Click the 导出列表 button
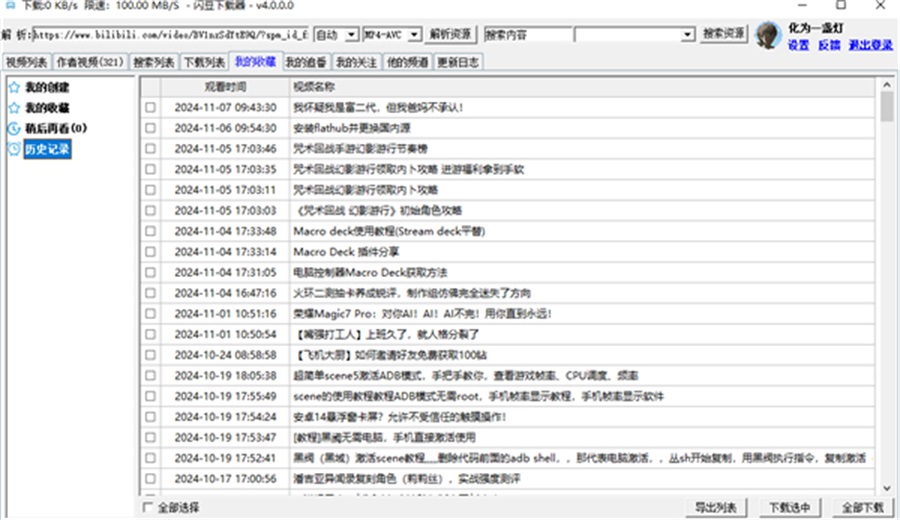Viewport: 900px width, 520px height. 715,507
